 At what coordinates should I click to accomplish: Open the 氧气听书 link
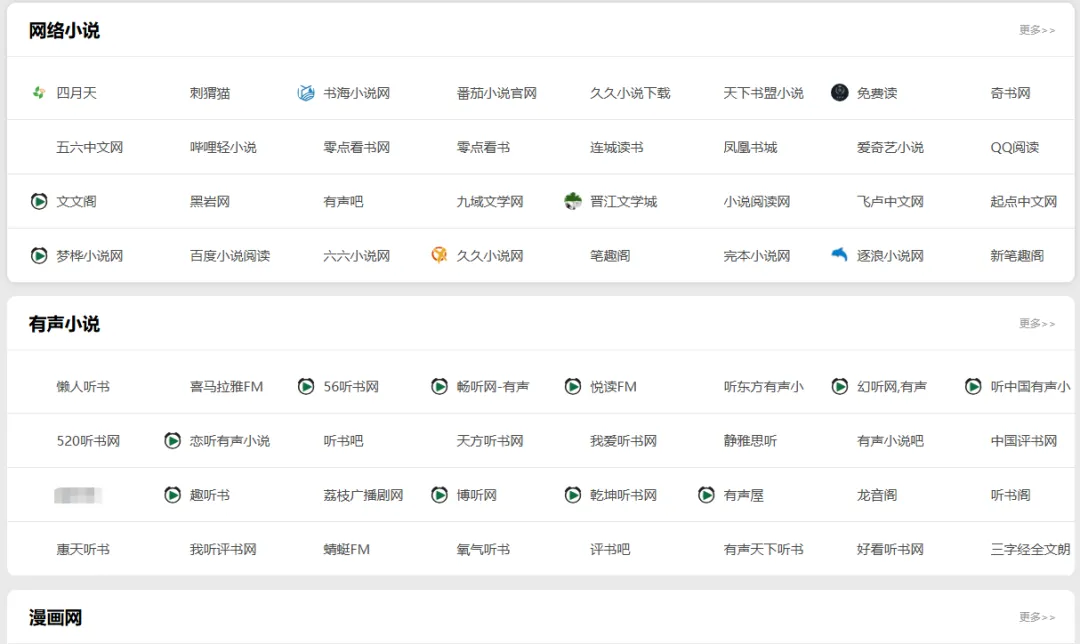(x=484, y=550)
